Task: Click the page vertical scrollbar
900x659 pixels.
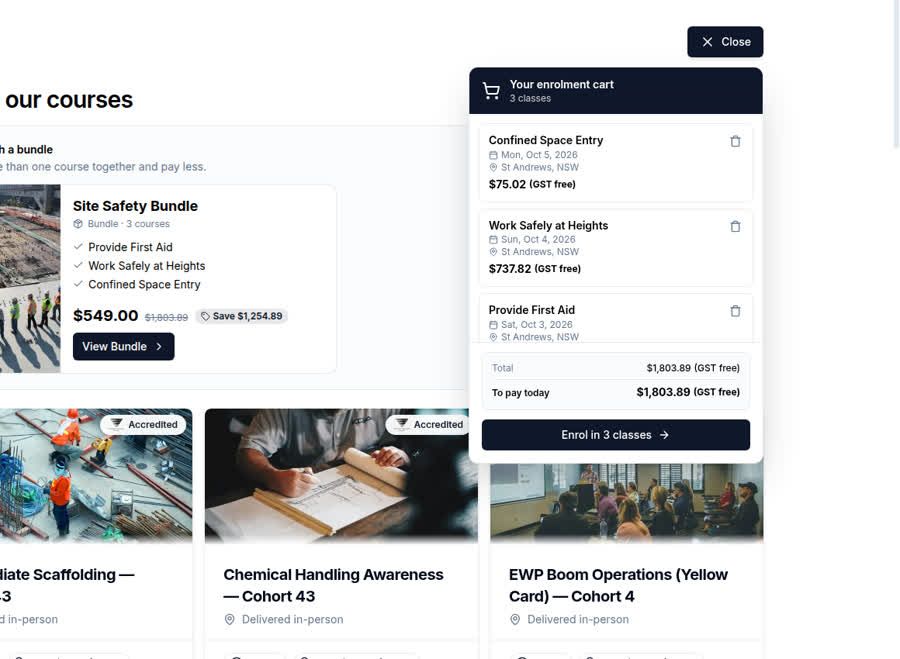Action: (x=896, y=75)
